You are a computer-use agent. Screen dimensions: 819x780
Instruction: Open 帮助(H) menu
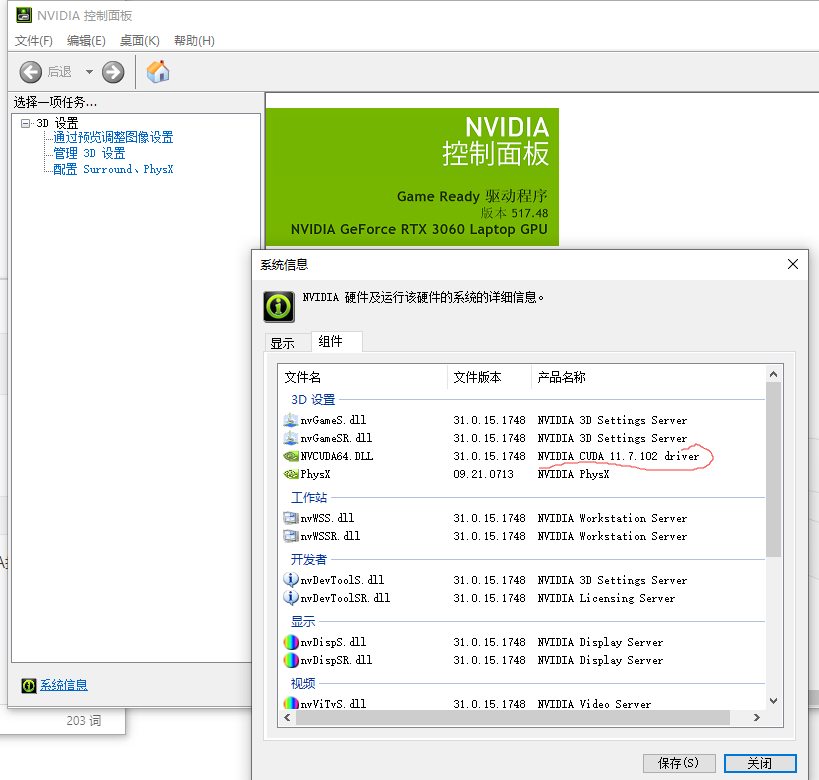tap(194, 41)
